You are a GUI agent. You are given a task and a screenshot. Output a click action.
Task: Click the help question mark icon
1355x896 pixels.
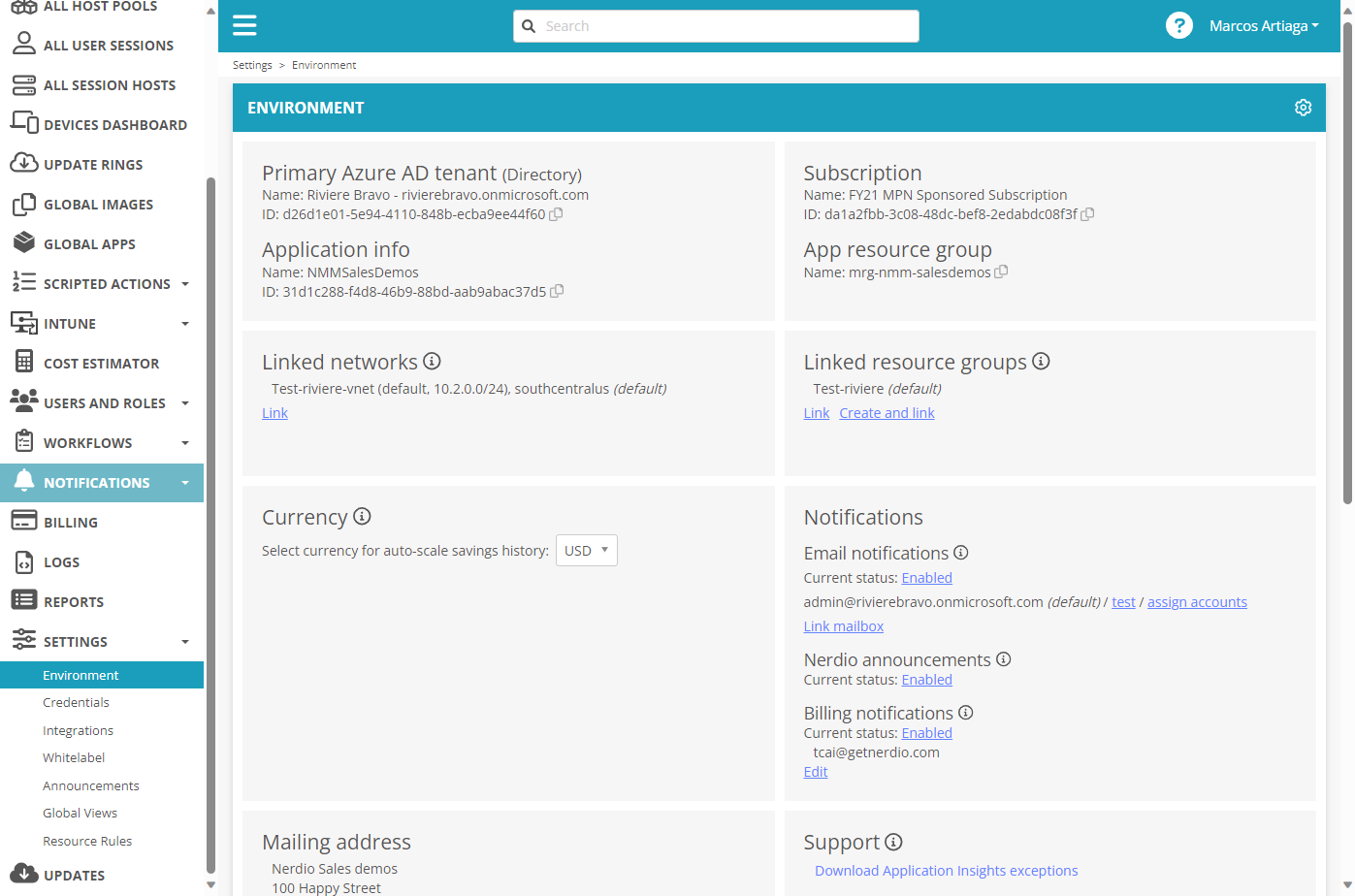coord(1178,25)
